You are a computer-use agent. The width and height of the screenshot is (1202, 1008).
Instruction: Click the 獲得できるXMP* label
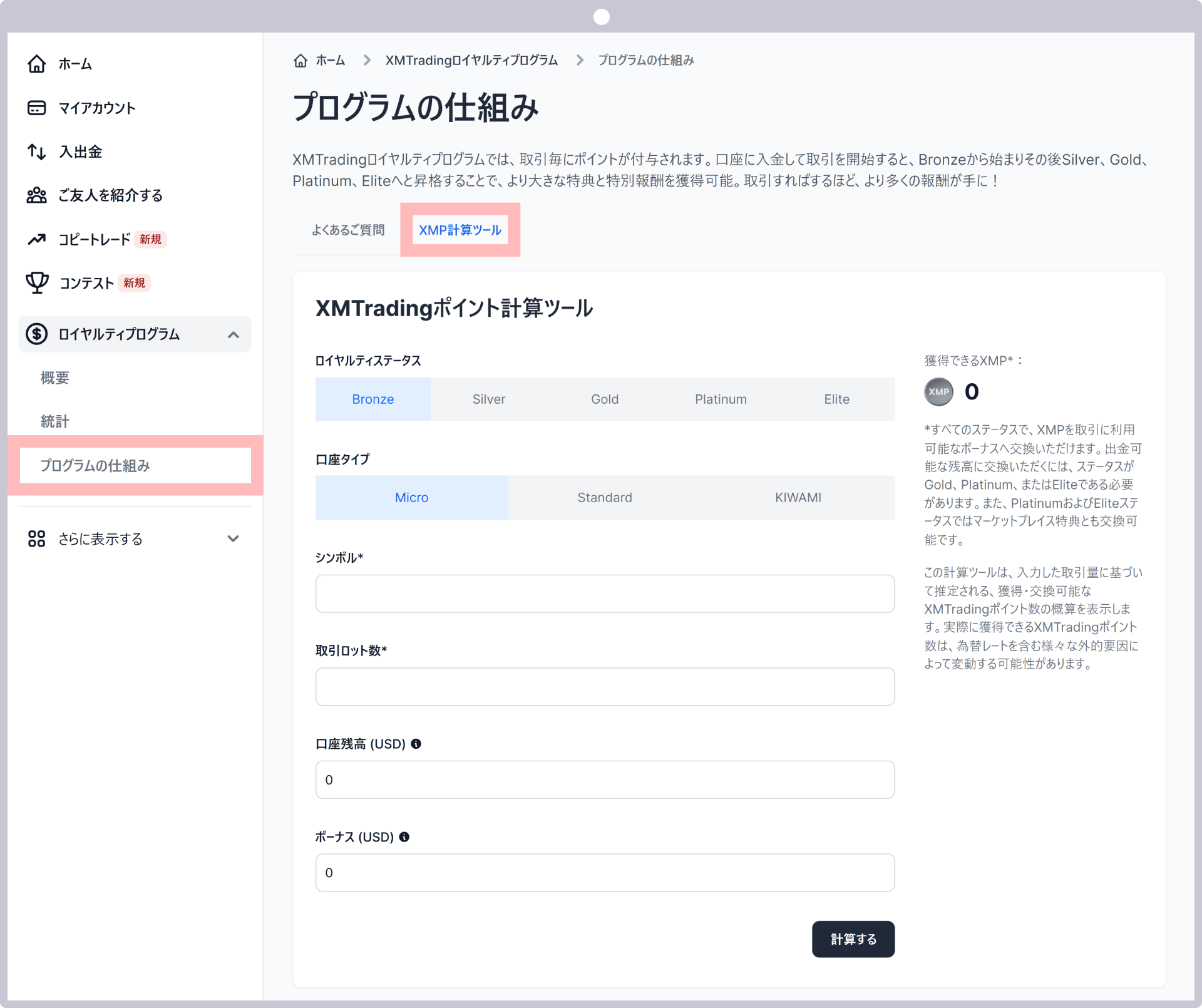click(973, 361)
